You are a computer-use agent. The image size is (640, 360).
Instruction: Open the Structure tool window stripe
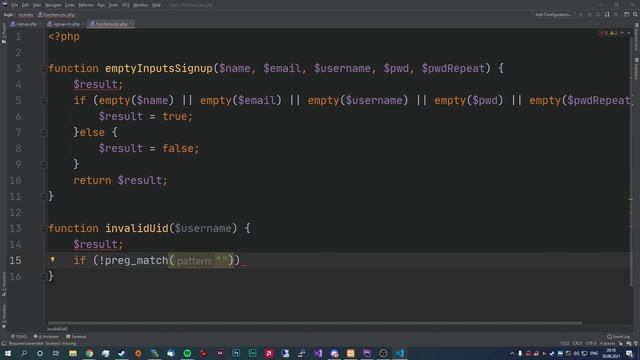click(4, 284)
